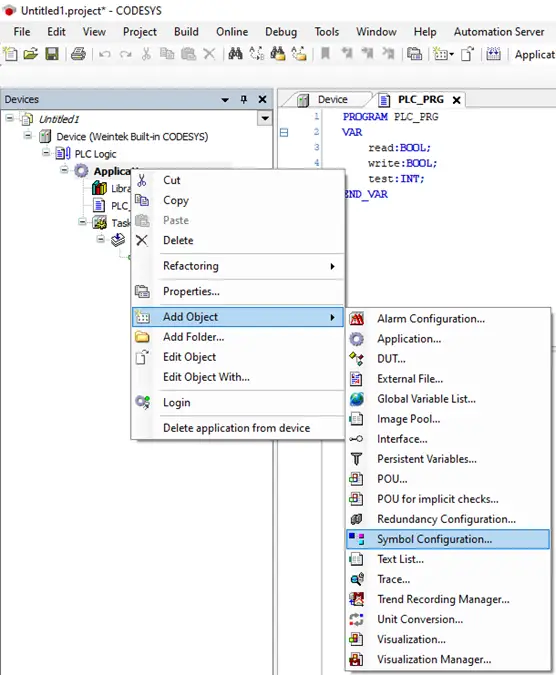Open the Devices tree dropdown beside Untitled1

pos(265,118)
